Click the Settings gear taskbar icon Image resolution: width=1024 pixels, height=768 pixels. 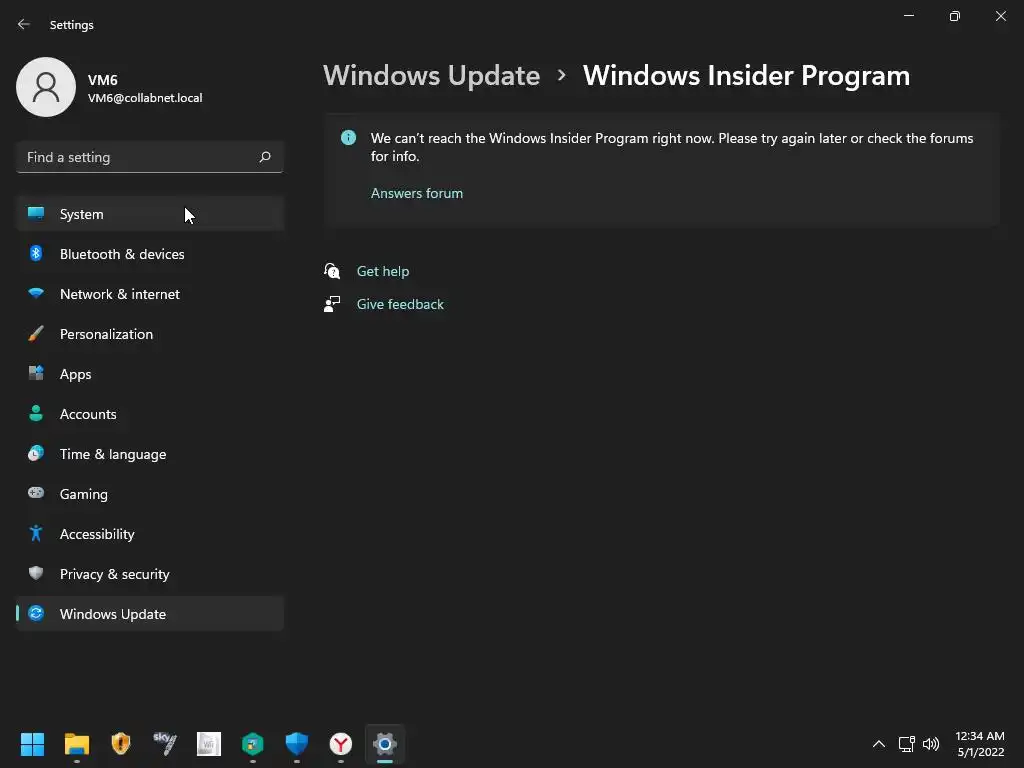click(385, 744)
